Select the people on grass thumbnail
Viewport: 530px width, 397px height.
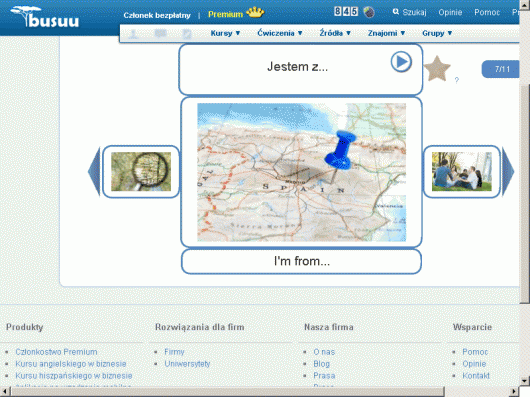462,172
